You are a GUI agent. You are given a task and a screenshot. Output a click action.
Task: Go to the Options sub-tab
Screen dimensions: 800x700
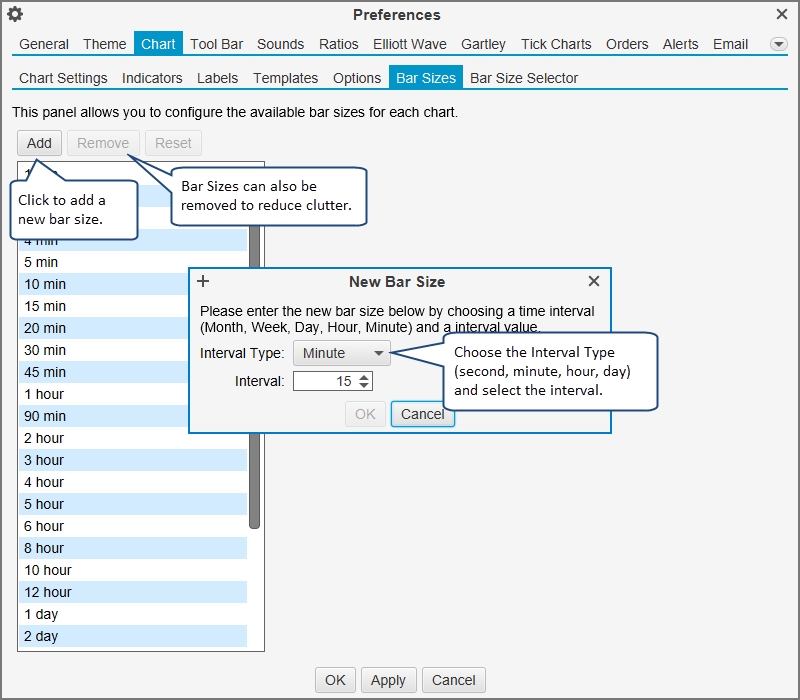point(357,78)
